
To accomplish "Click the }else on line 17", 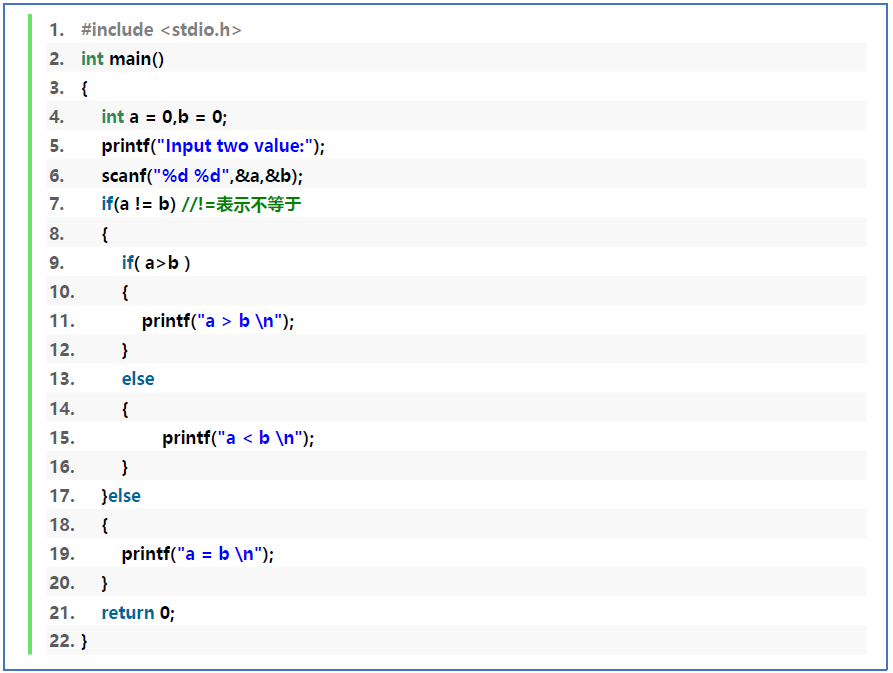I will click(121, 496).
